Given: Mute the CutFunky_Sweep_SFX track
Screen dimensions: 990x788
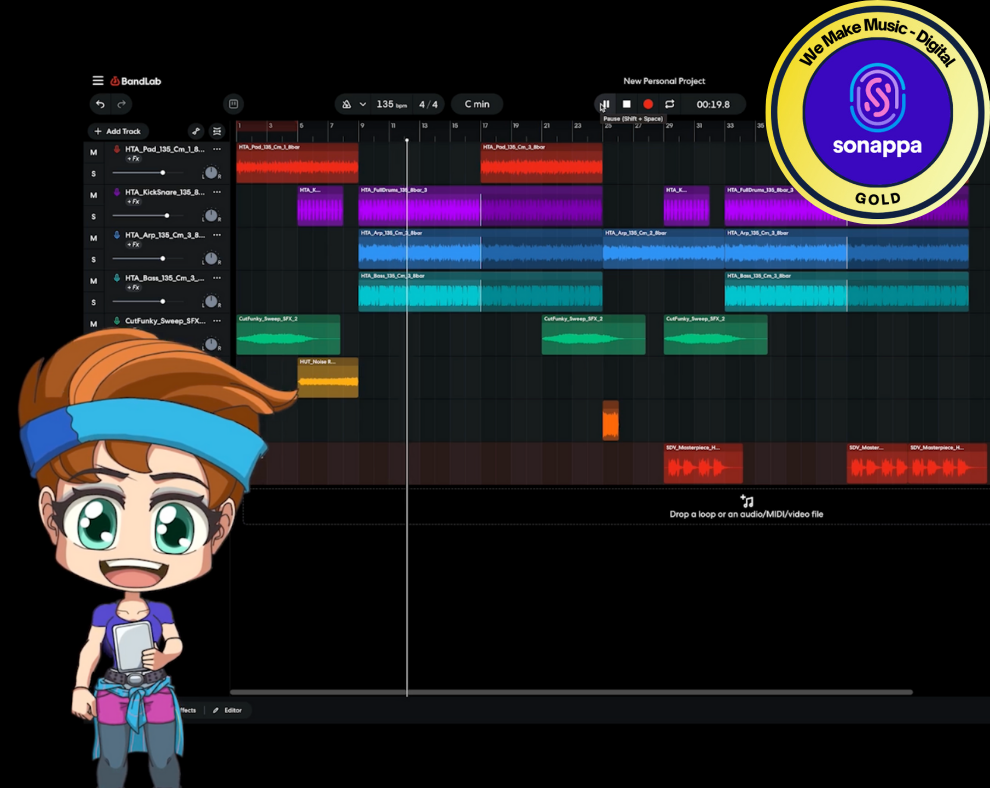Looking at the screenshot, I should tap(93, 324).
